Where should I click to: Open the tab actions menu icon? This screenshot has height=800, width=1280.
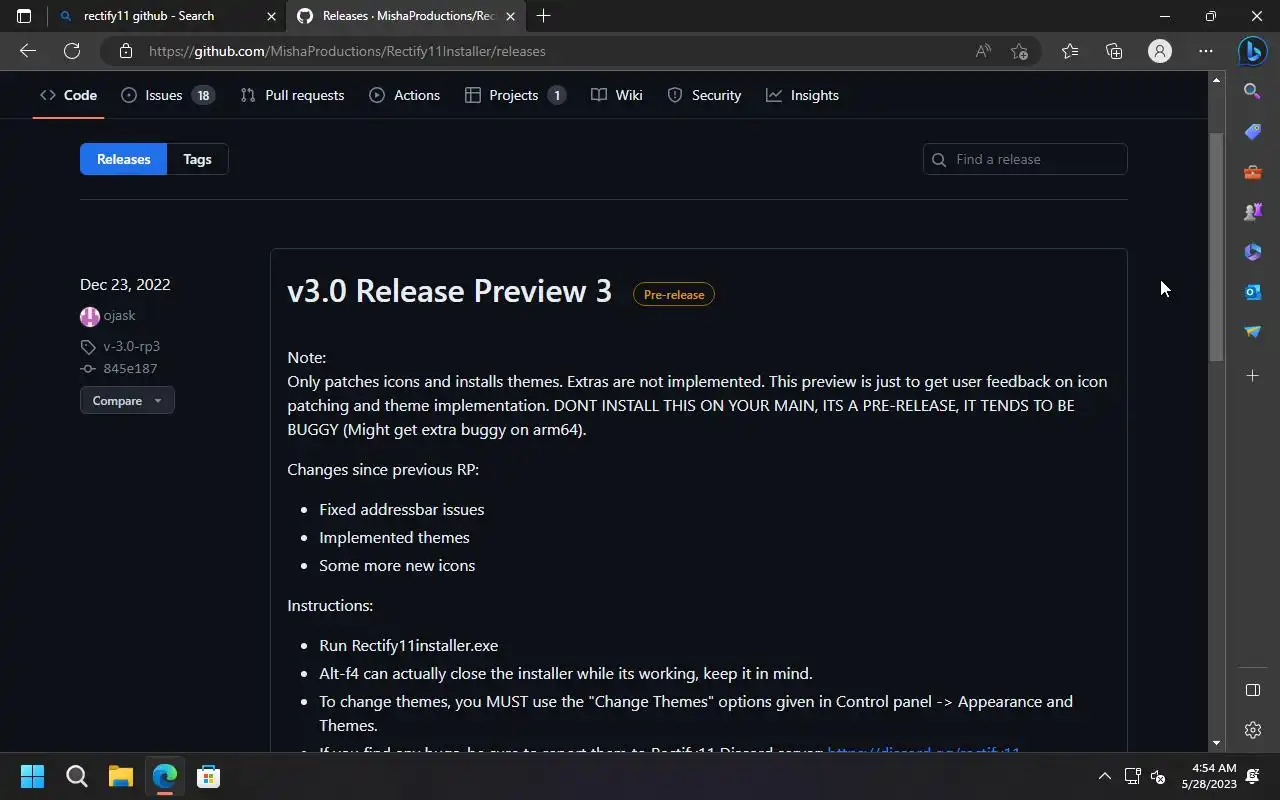point(24,16)
